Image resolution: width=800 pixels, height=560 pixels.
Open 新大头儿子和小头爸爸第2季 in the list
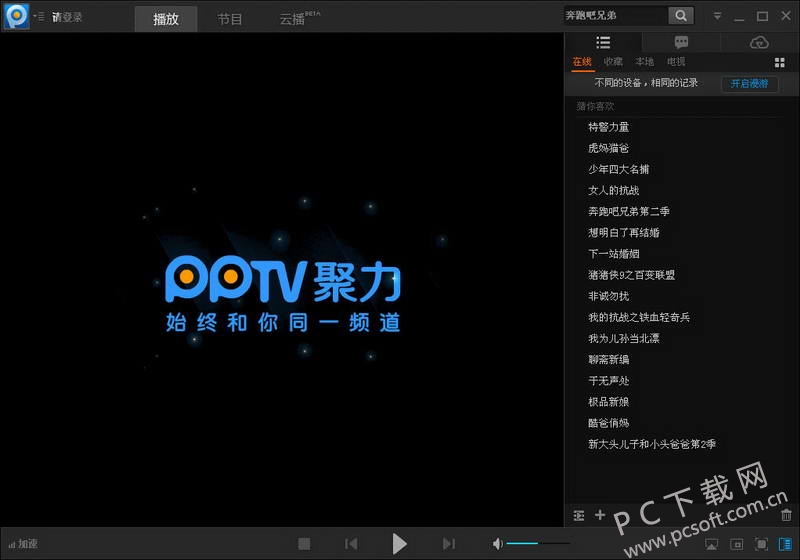652,444
